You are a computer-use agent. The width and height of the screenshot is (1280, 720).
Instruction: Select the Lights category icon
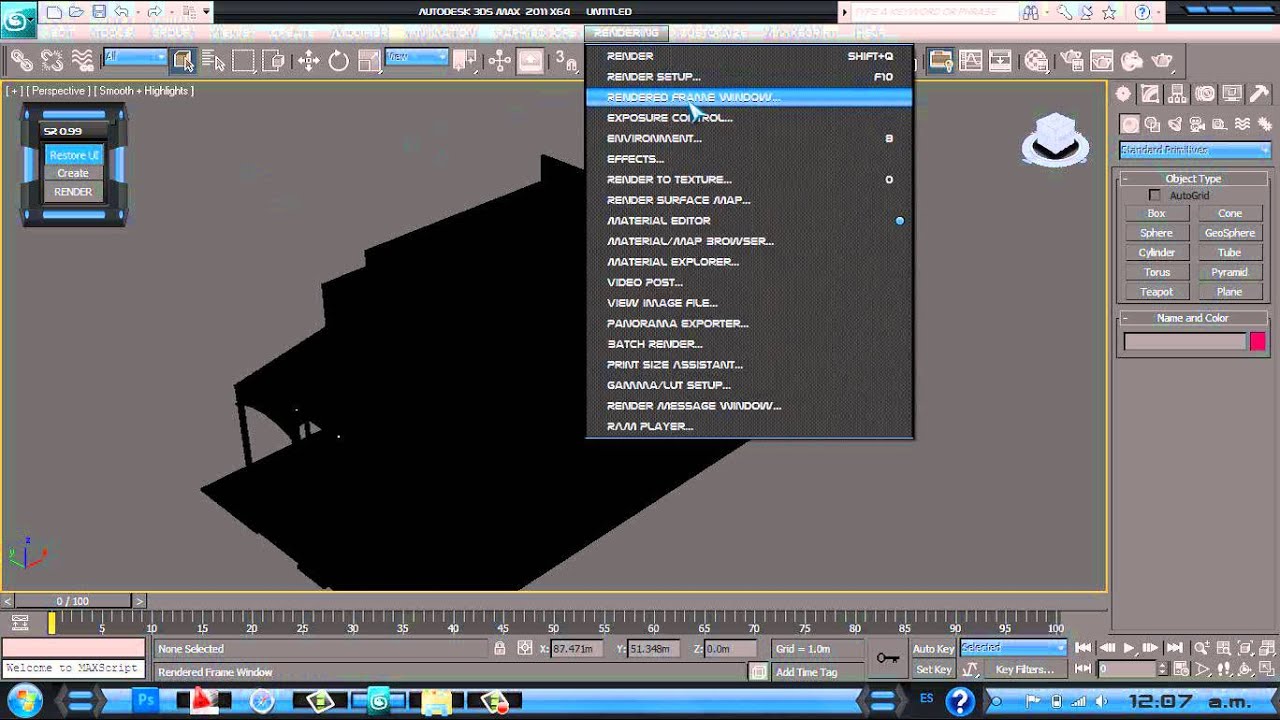[1175, 125]
